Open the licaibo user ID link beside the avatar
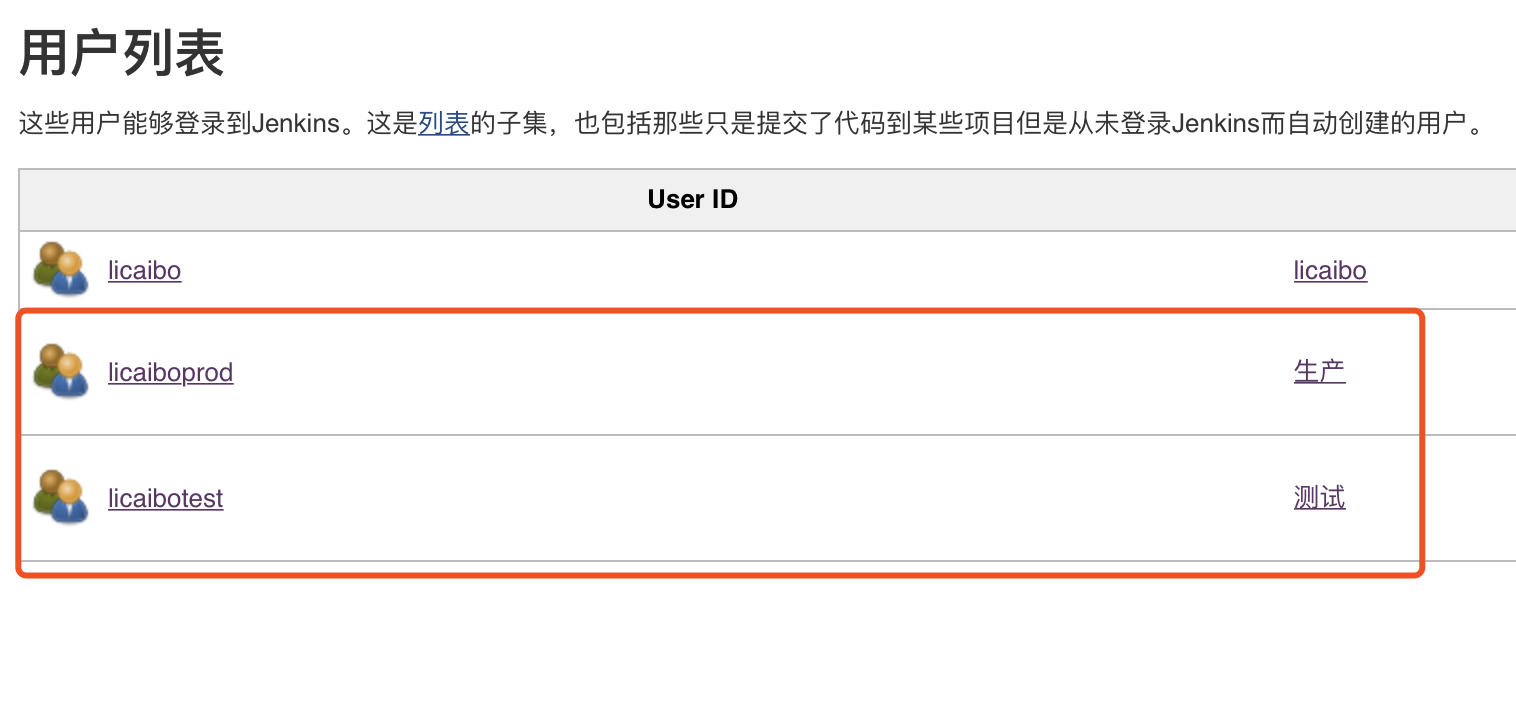 [x=144, y=271]
